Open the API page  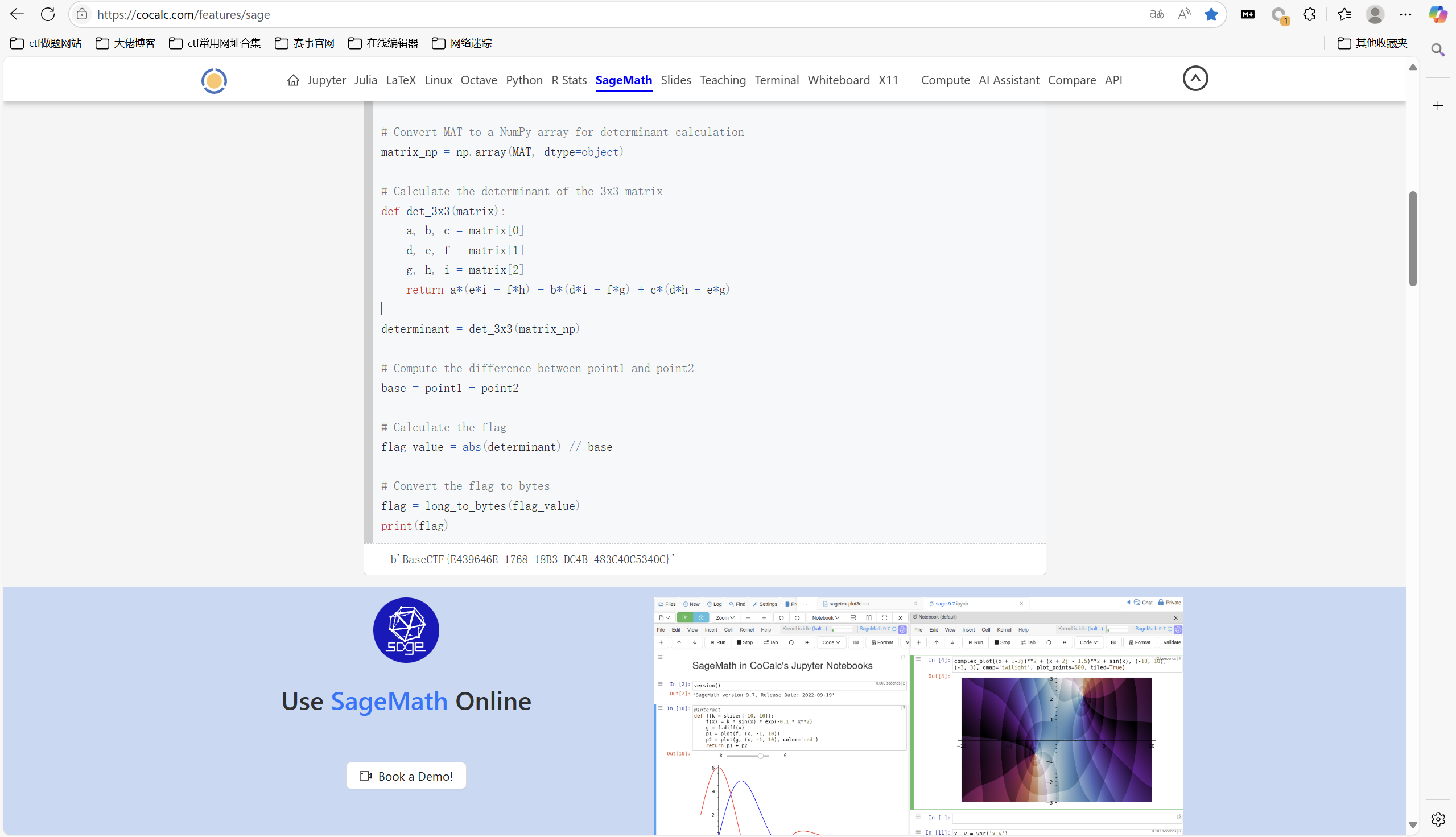1113,80
